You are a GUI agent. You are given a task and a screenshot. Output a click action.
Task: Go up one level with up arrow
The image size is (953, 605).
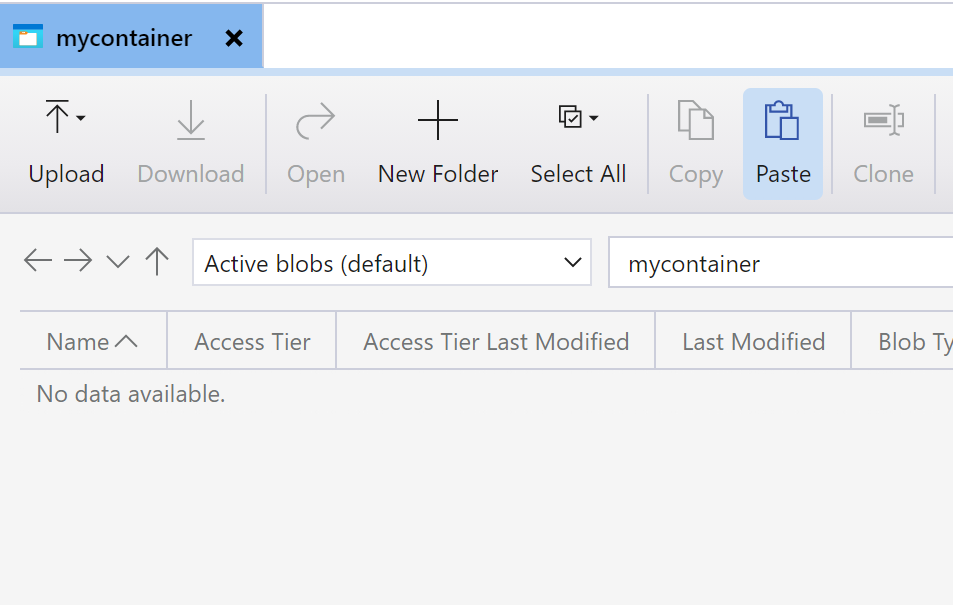(157, 262)
